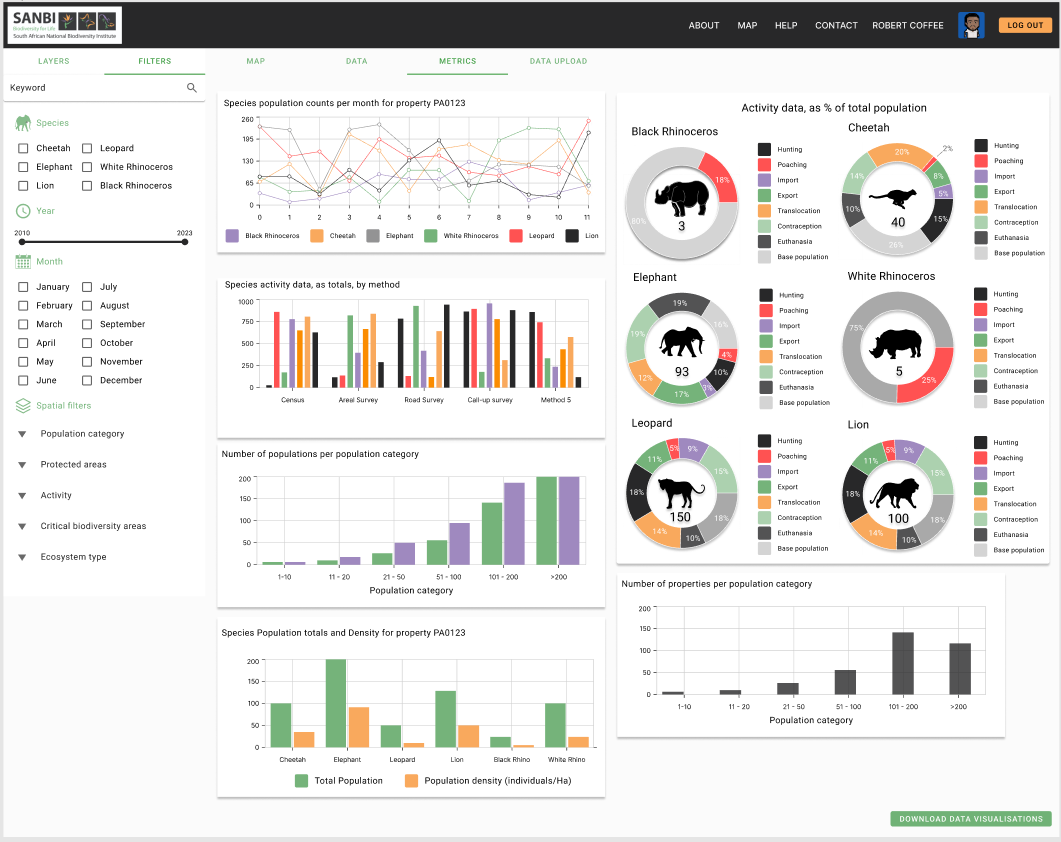Open the Robert Coffee profile avatar
The height and width of the screenshot is (842, 1061).
coord(971,25)
